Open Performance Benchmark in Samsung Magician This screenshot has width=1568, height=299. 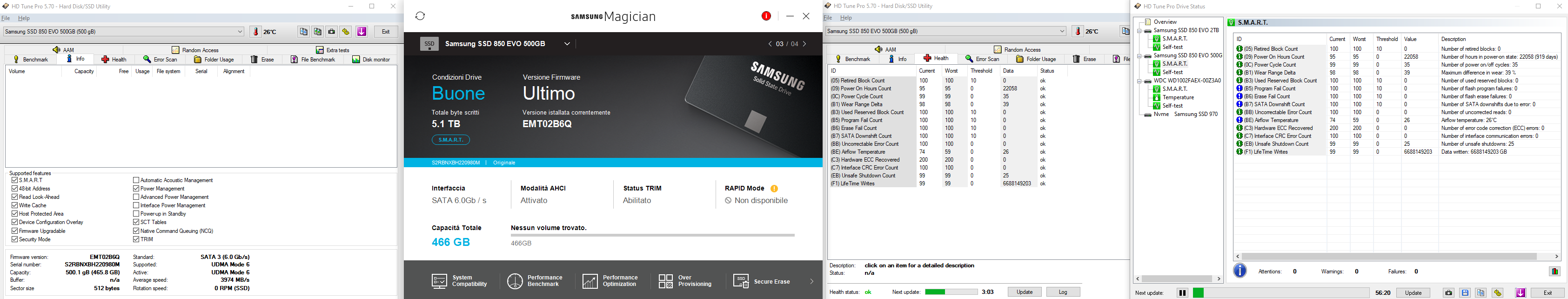coord(536,281)
